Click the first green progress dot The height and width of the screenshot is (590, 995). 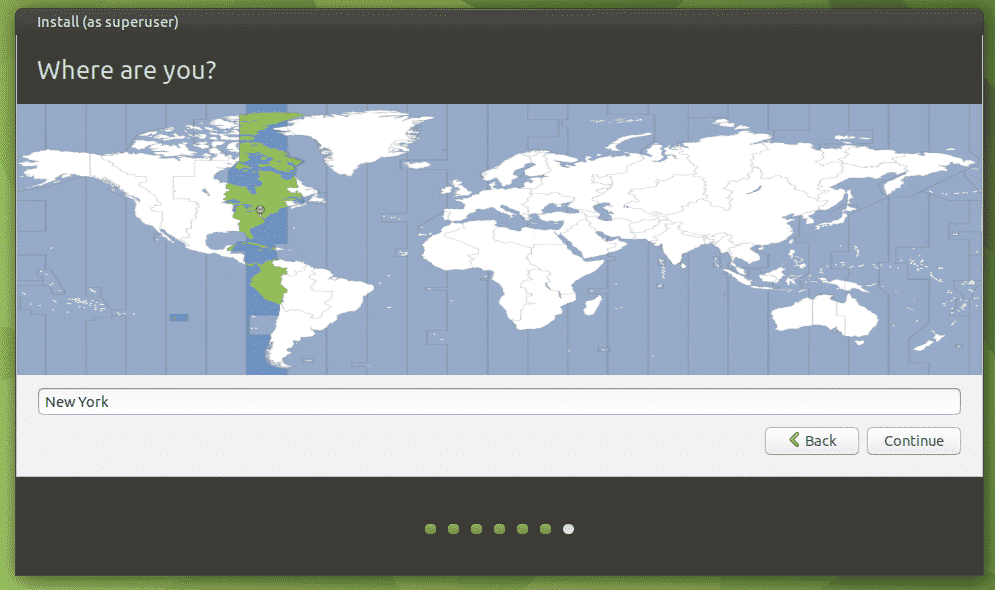coord(430,529)
